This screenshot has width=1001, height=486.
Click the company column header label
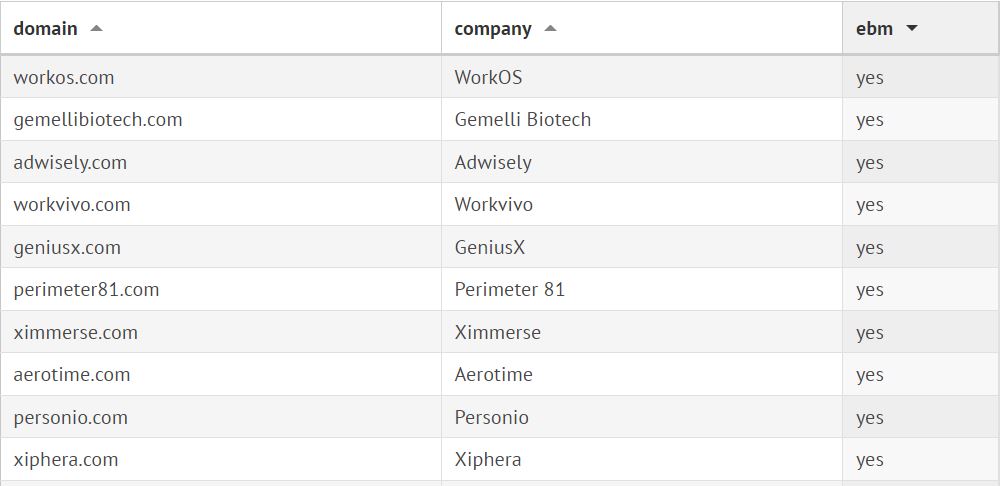[x=493, y=29]
